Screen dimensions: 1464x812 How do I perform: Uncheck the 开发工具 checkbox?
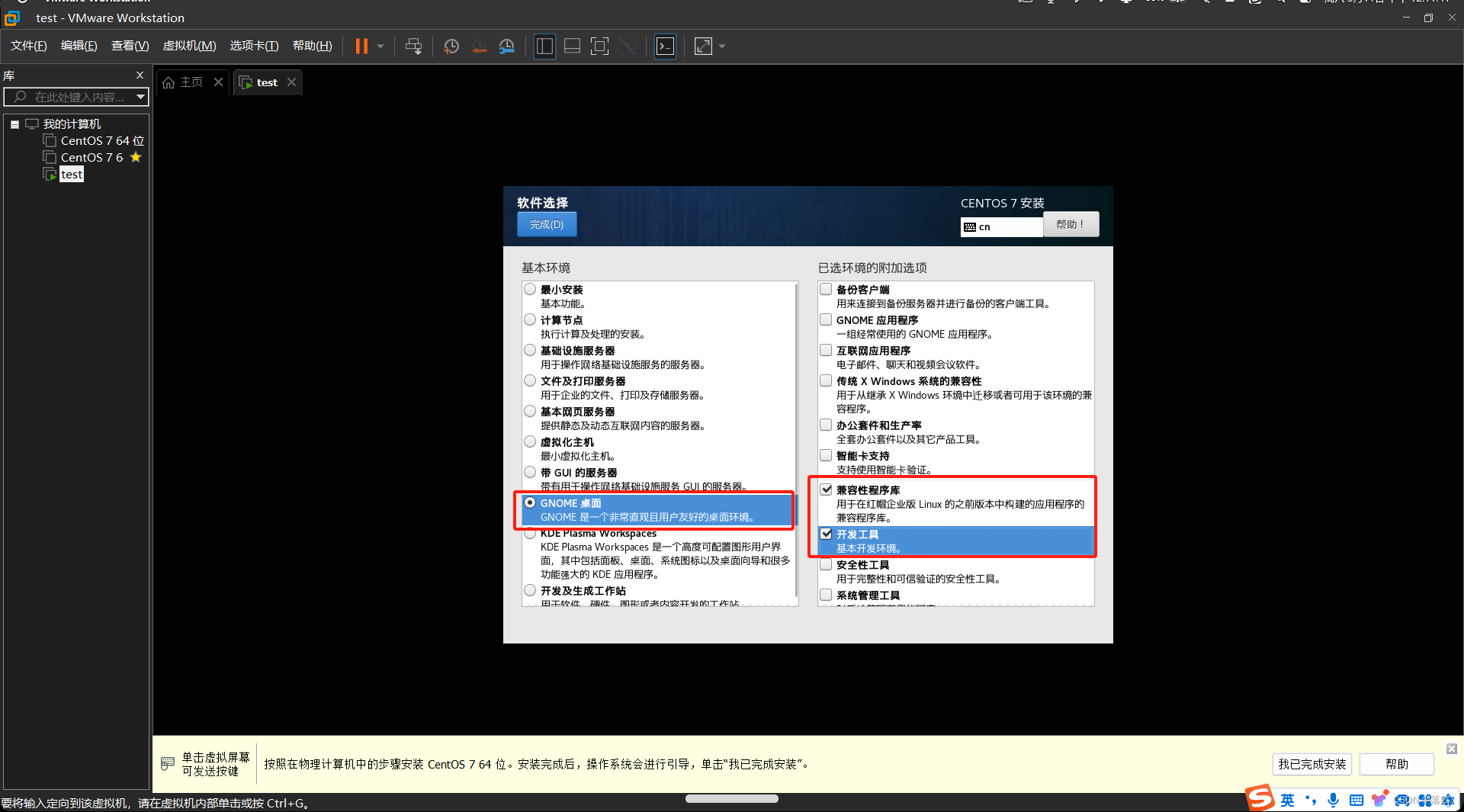(x=826, y=534)
